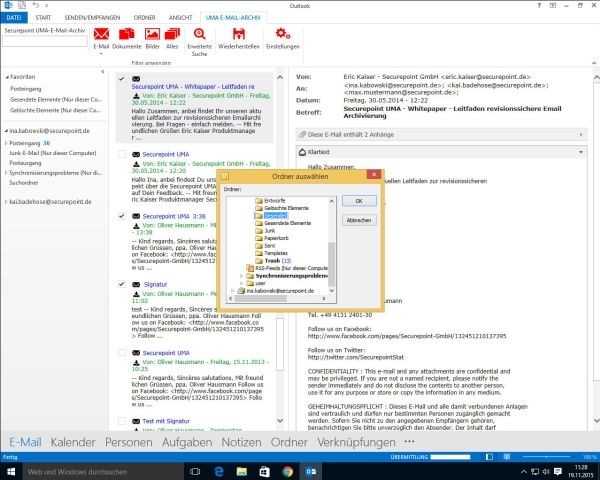Click Klartext envelope icon
600x480 pixels.
point(302,152)
